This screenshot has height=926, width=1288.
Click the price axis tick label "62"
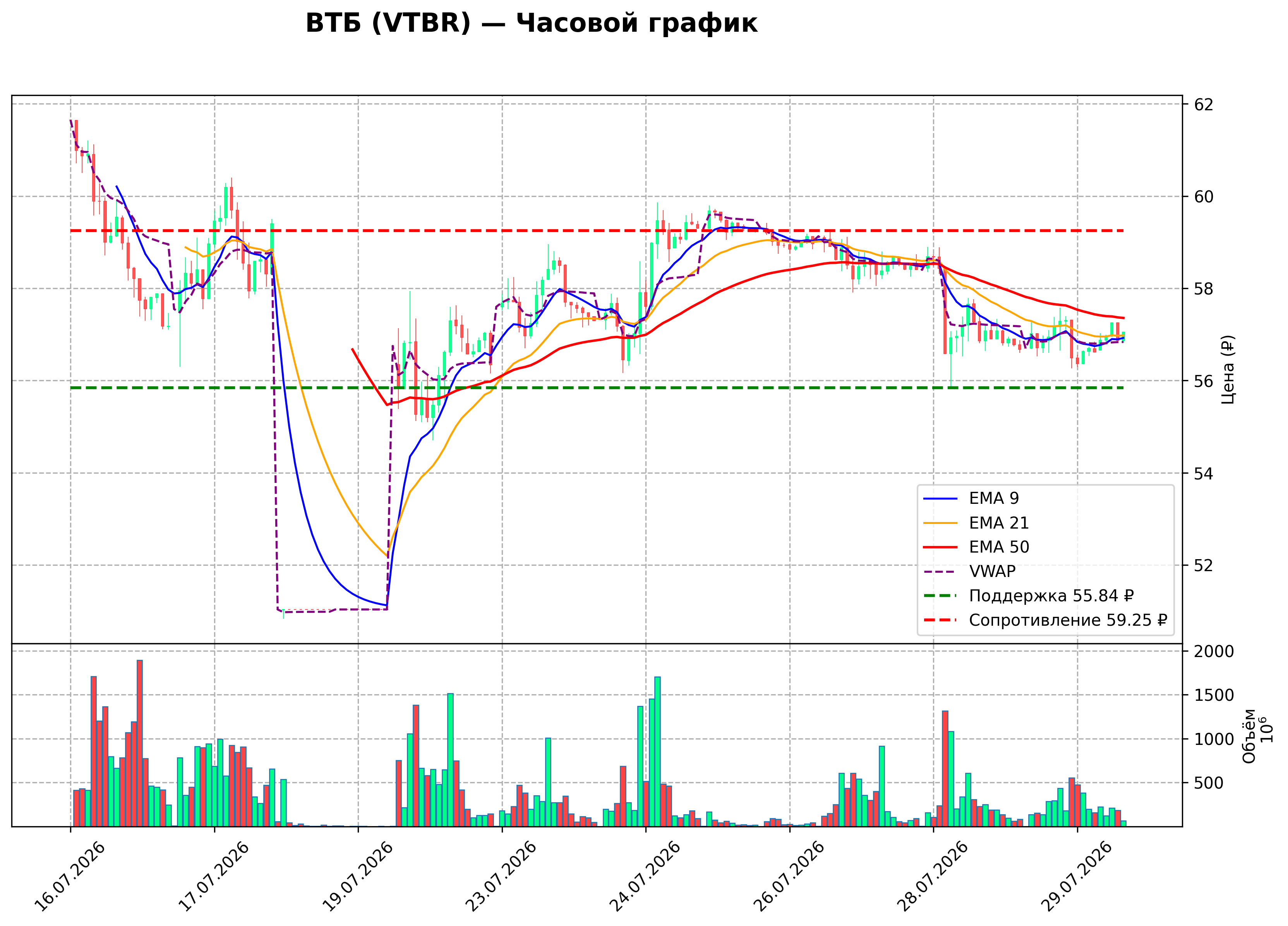click(x=1204, y=104)
